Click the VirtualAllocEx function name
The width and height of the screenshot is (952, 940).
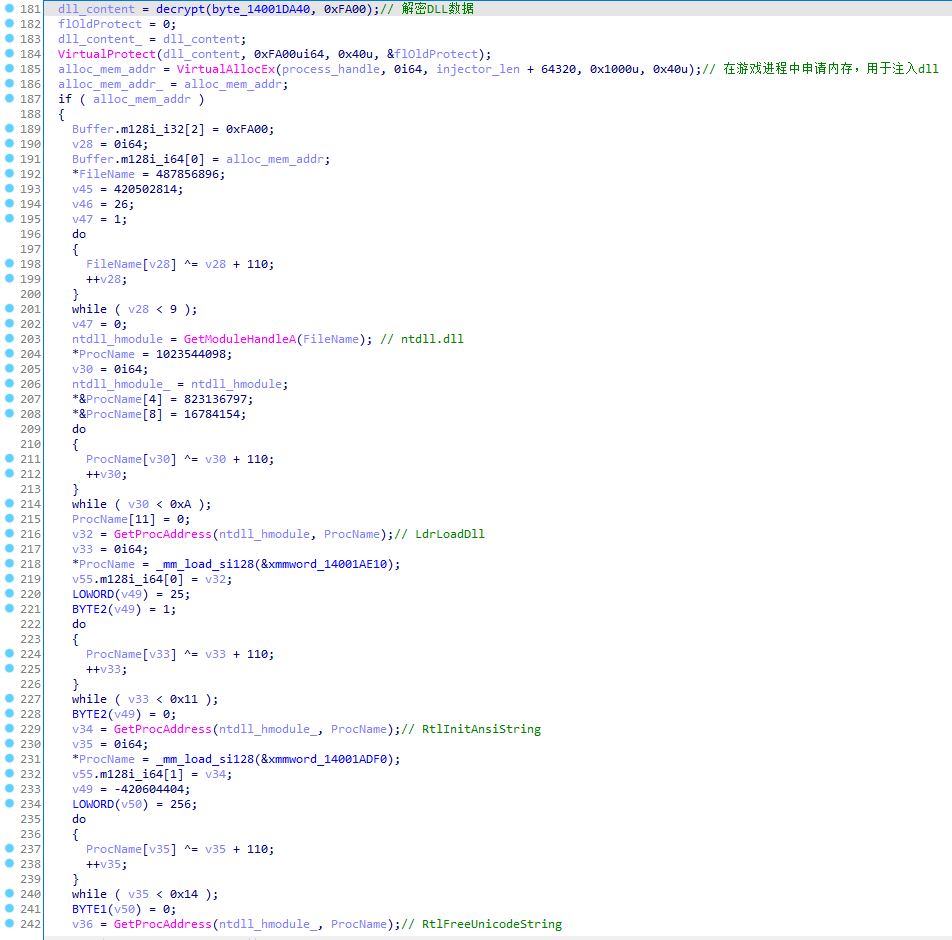click(x=226, y=69)
